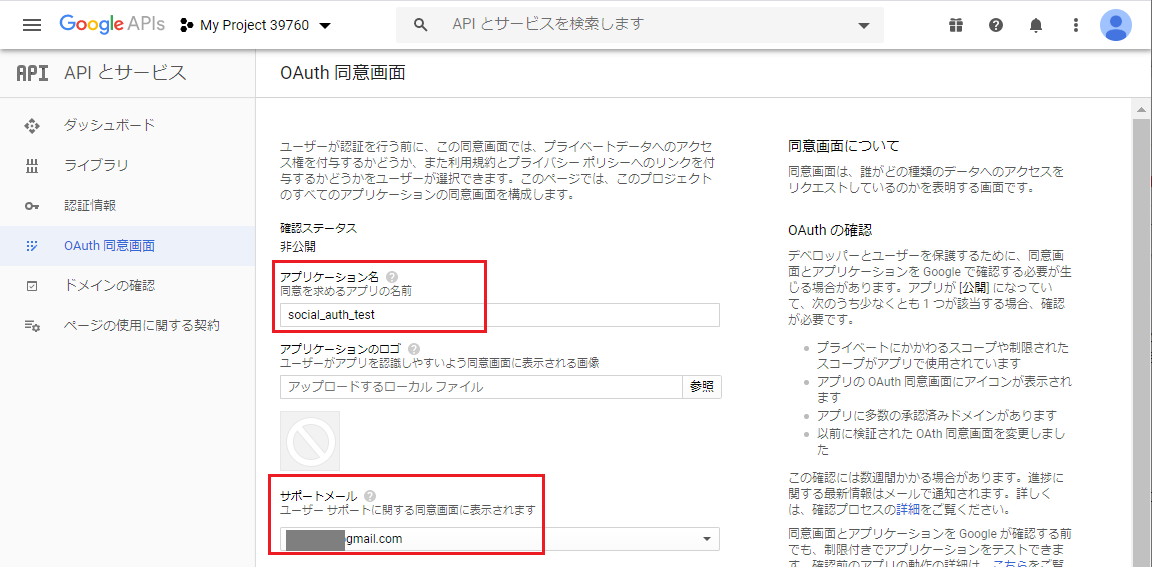Click the page usage agreement settings icon
The height and width of the screenshot is (567, 1152).
(32, 325)
